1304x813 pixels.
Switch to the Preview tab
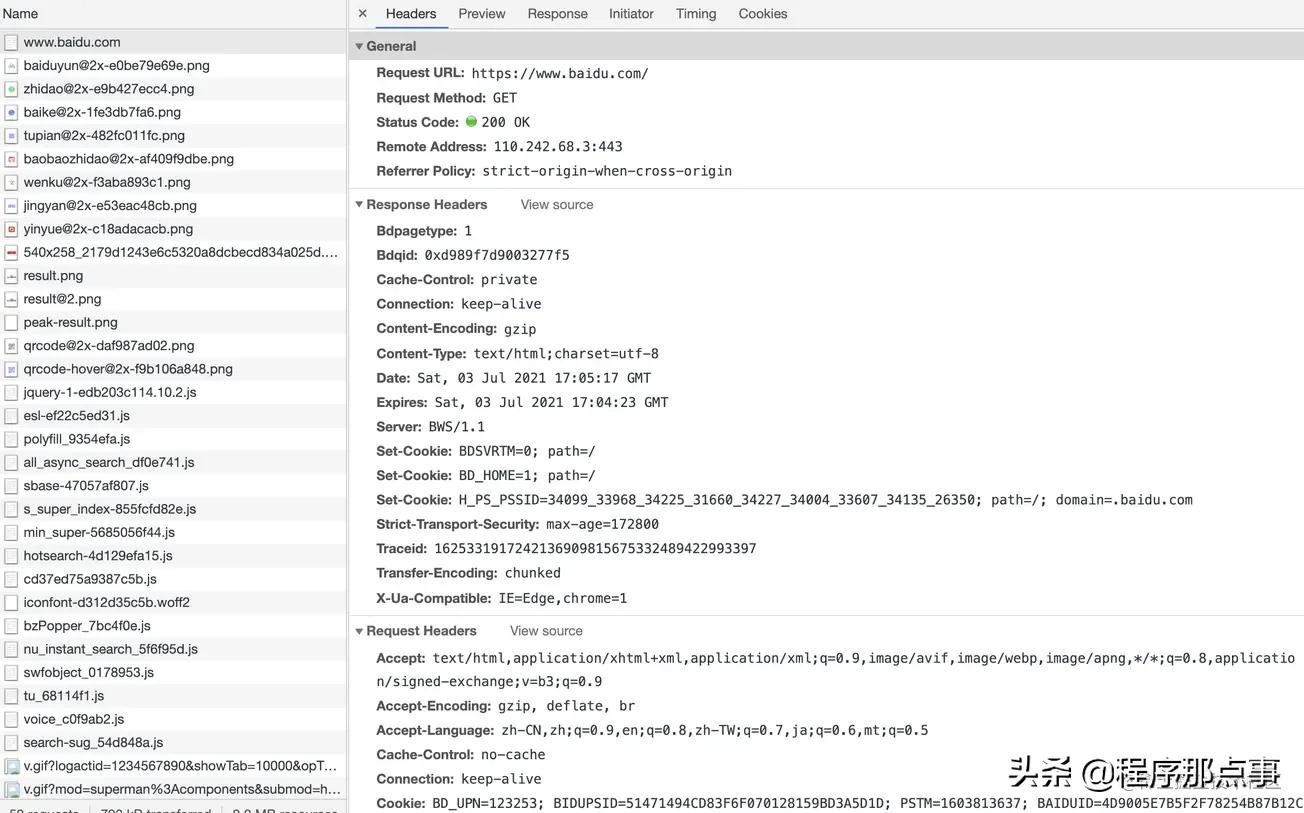481,13
